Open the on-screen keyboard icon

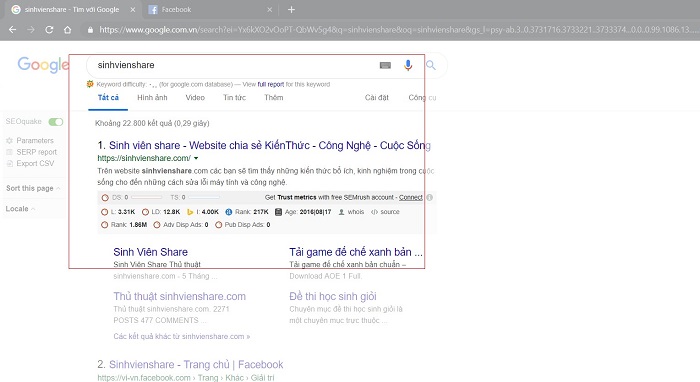pyautogui.click(x=385, y=66)
